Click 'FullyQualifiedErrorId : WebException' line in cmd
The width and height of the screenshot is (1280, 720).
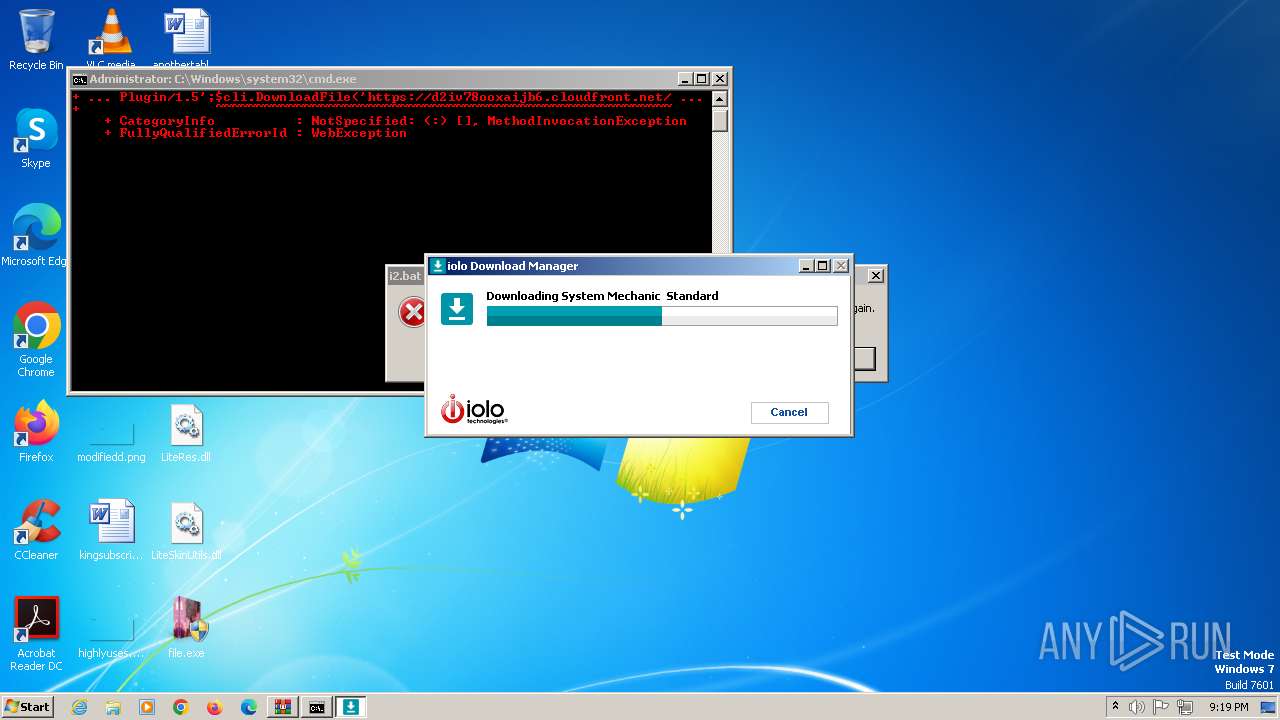point(263,133)
